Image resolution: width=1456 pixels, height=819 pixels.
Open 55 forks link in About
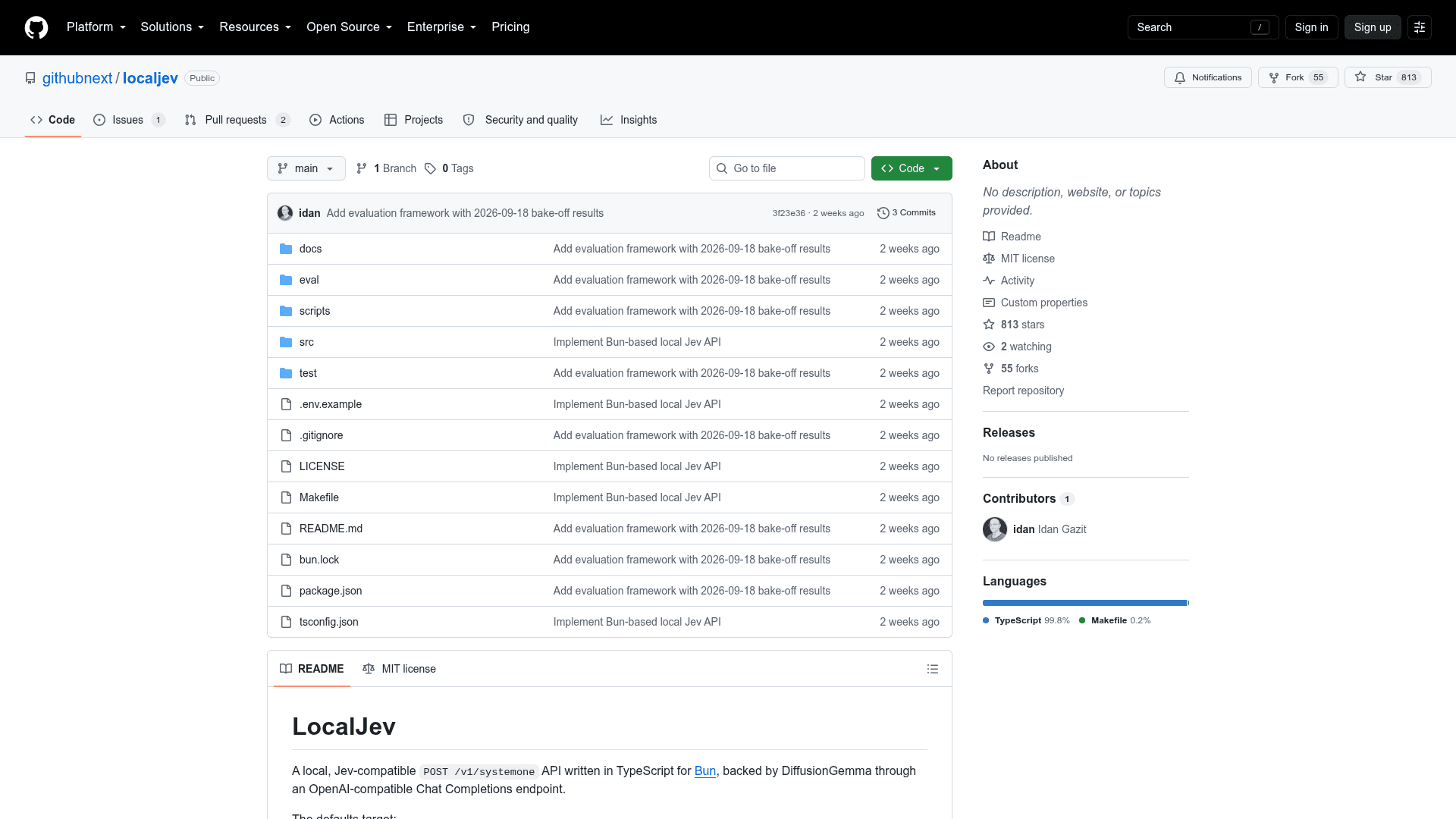point(1011,369)
